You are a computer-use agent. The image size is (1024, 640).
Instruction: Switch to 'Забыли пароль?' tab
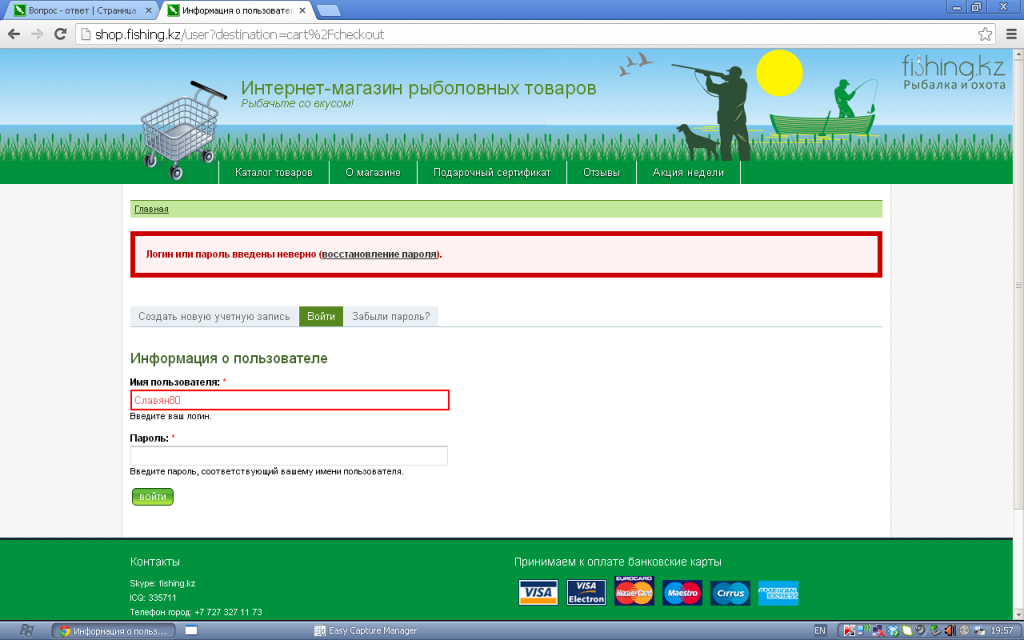click(x=391, y=316)
